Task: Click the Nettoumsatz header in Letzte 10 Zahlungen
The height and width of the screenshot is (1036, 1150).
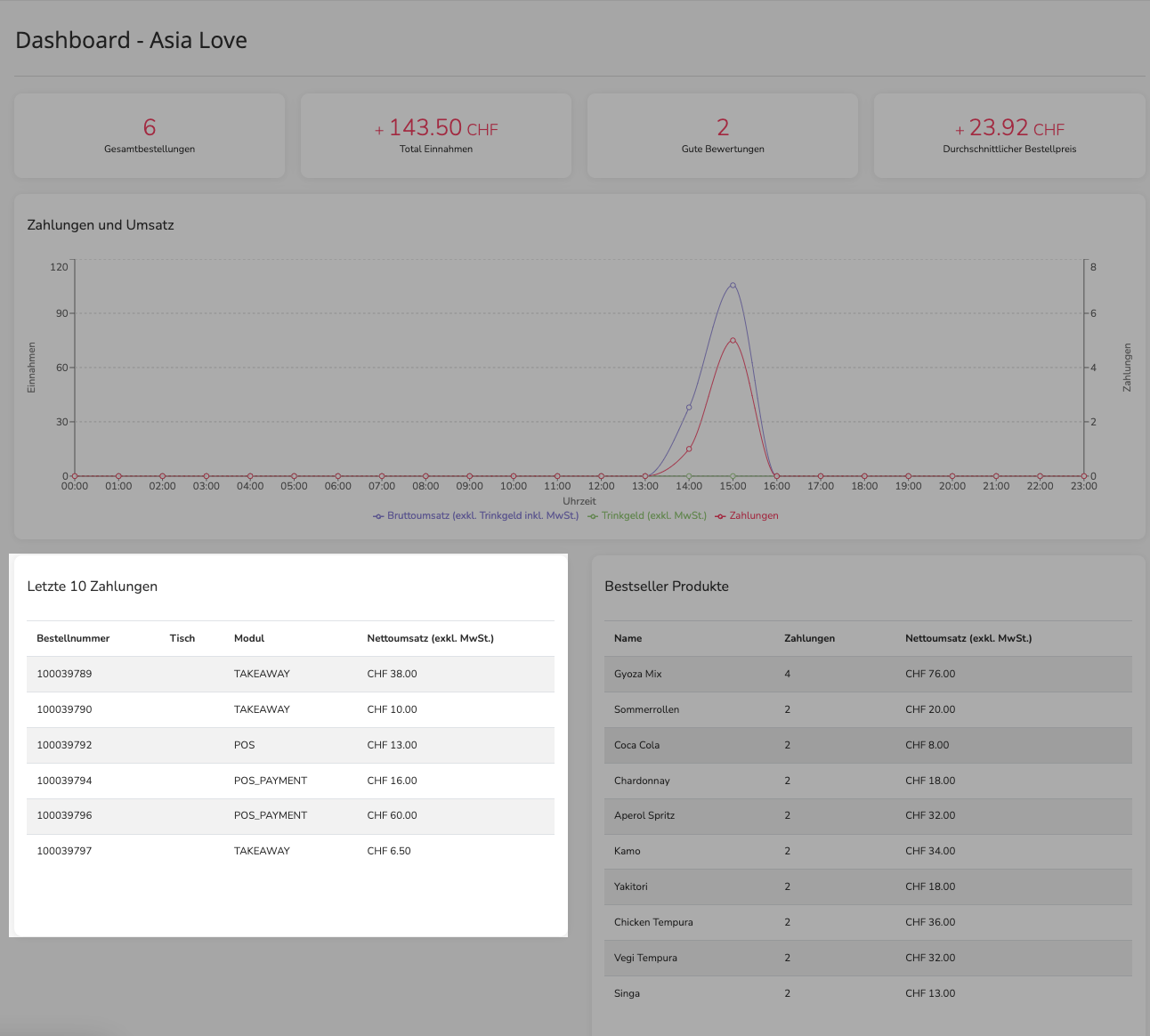Action: 430,638
